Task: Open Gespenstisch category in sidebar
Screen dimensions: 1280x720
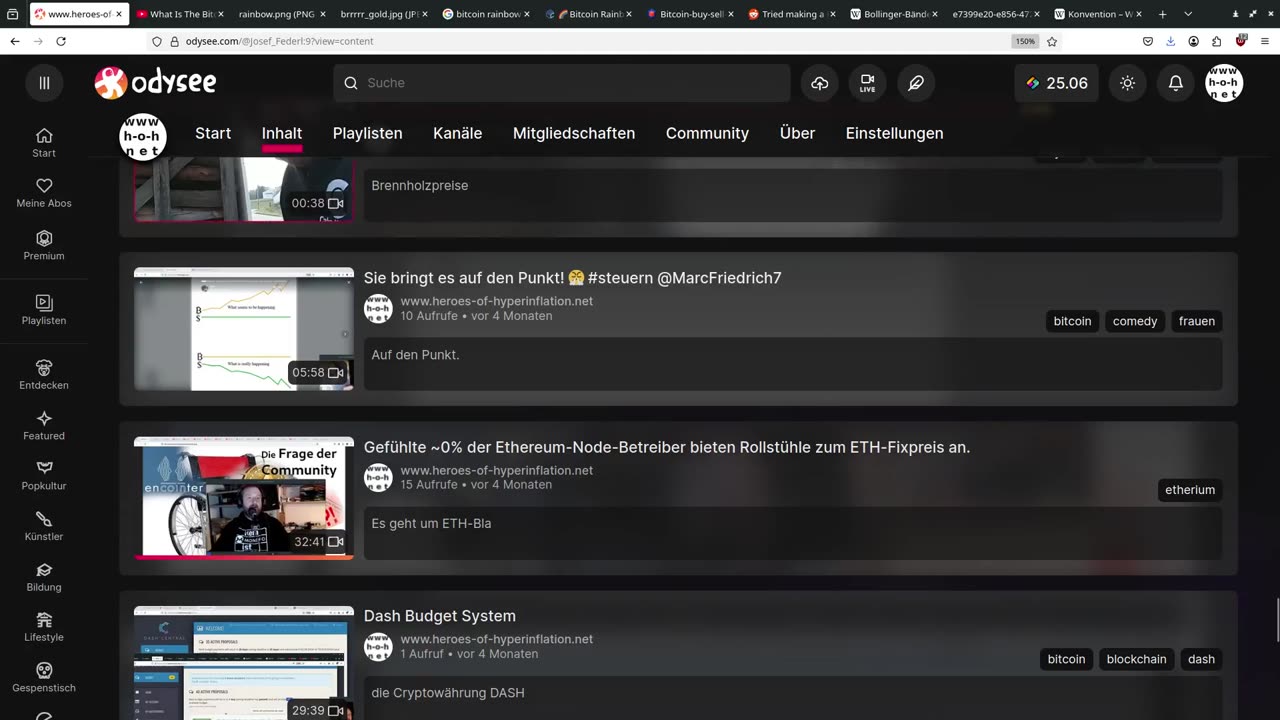Action: coord(44,677)
